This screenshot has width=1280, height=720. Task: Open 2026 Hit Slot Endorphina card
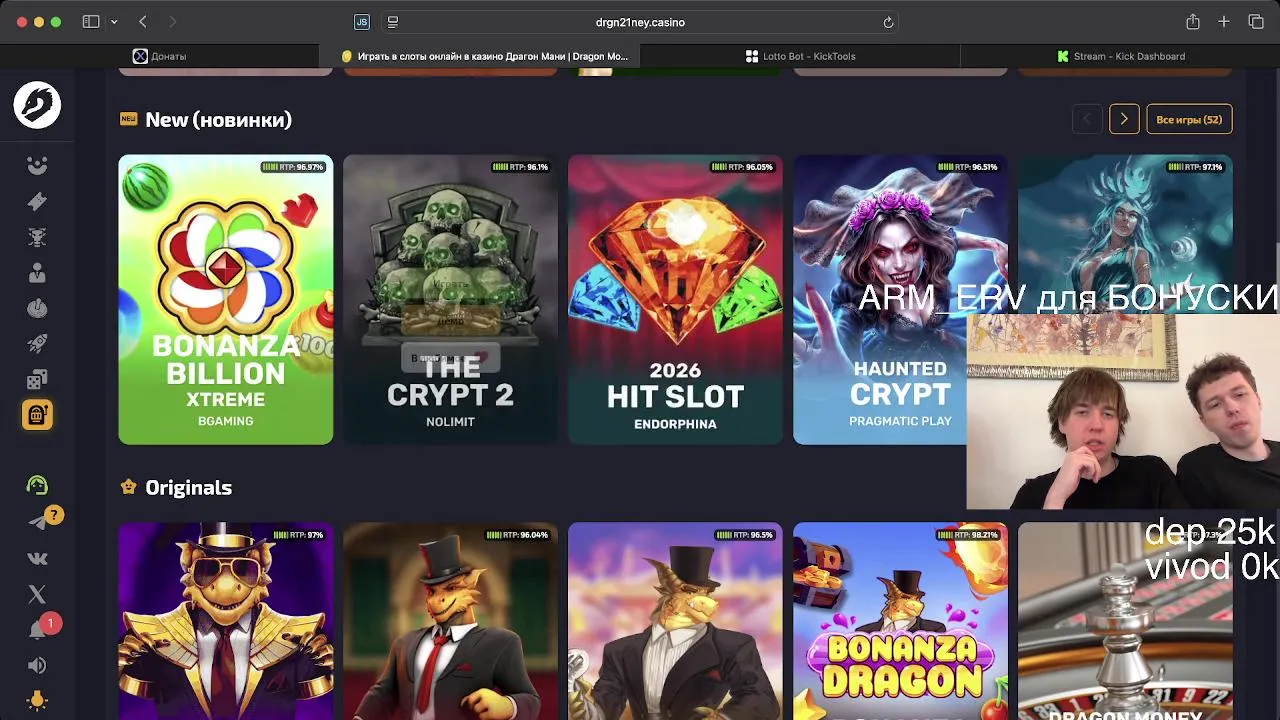click(675, 299)
